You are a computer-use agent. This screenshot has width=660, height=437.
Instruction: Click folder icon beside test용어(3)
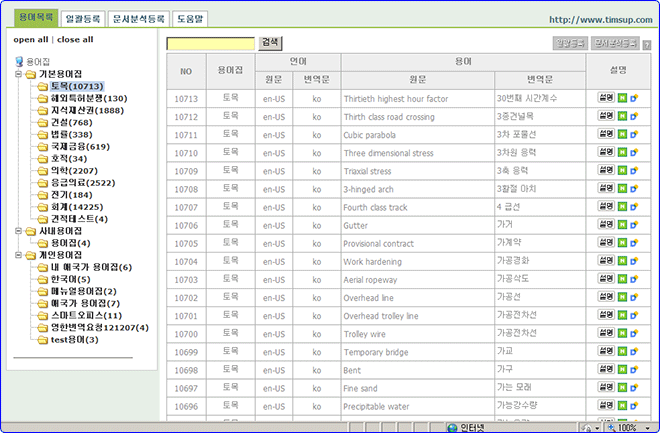tap(43, 340)
